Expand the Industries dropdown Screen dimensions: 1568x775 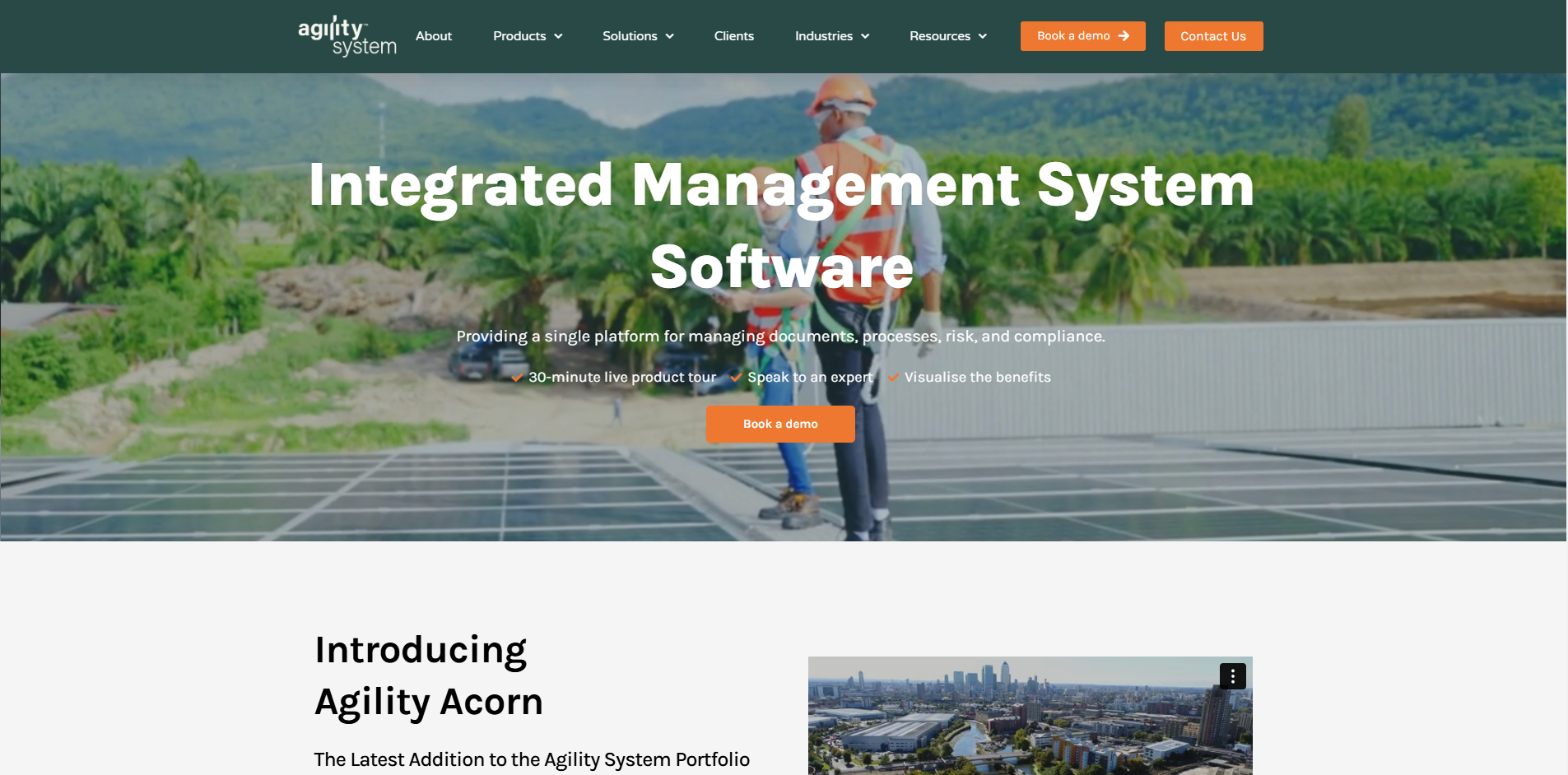pos(831,35)
